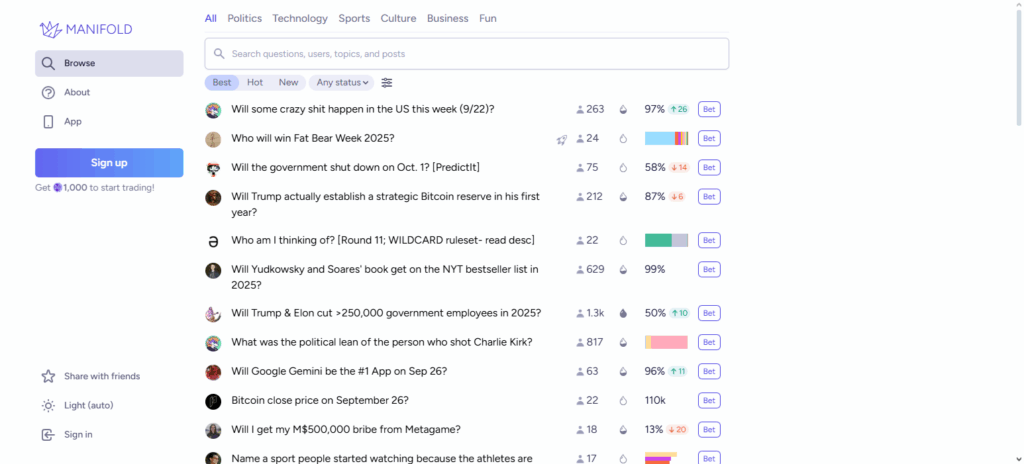The image size is (1024, 464).
Task: Focus the search questions input field
Action: [x=467, y=54]
